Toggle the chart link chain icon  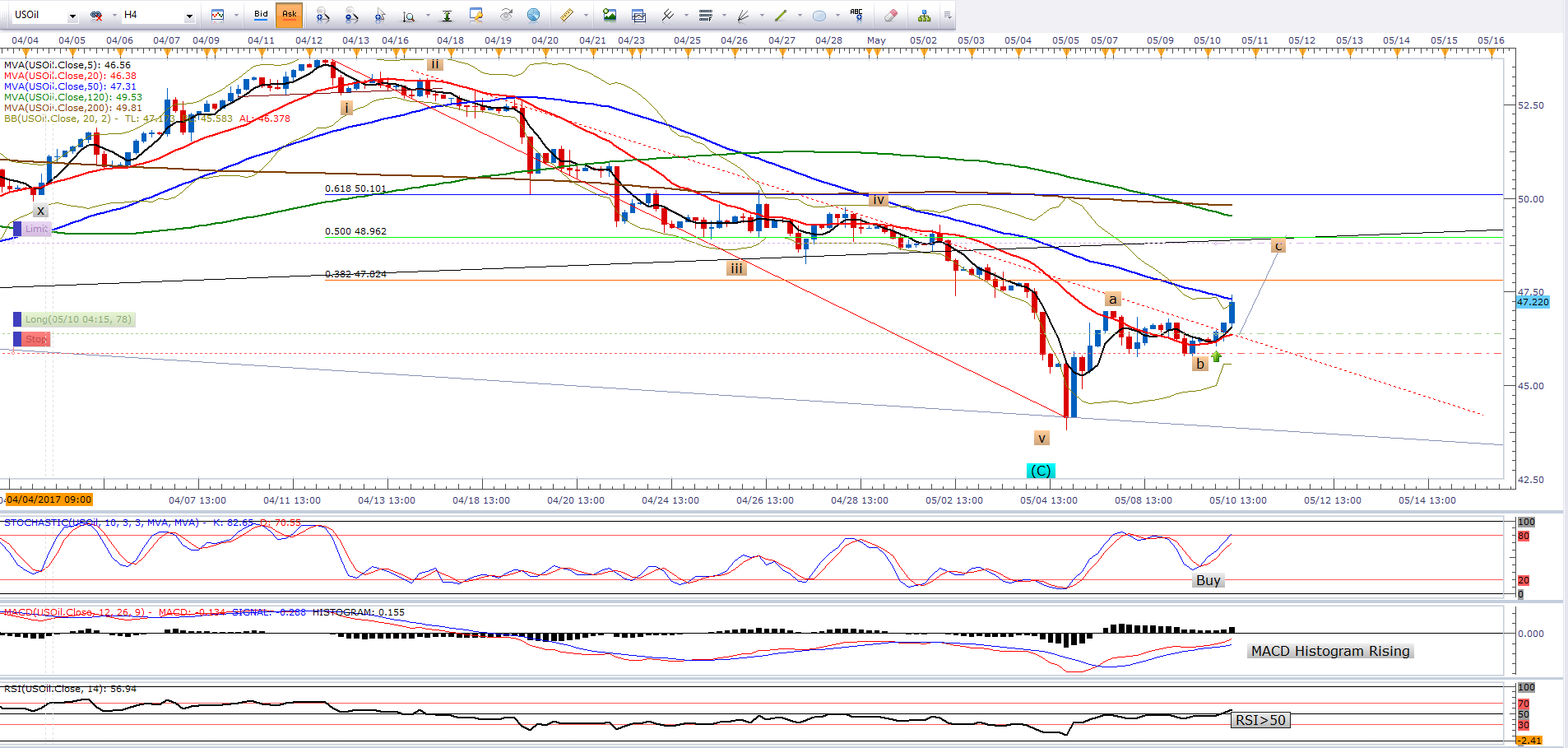(x=96, y=15)
